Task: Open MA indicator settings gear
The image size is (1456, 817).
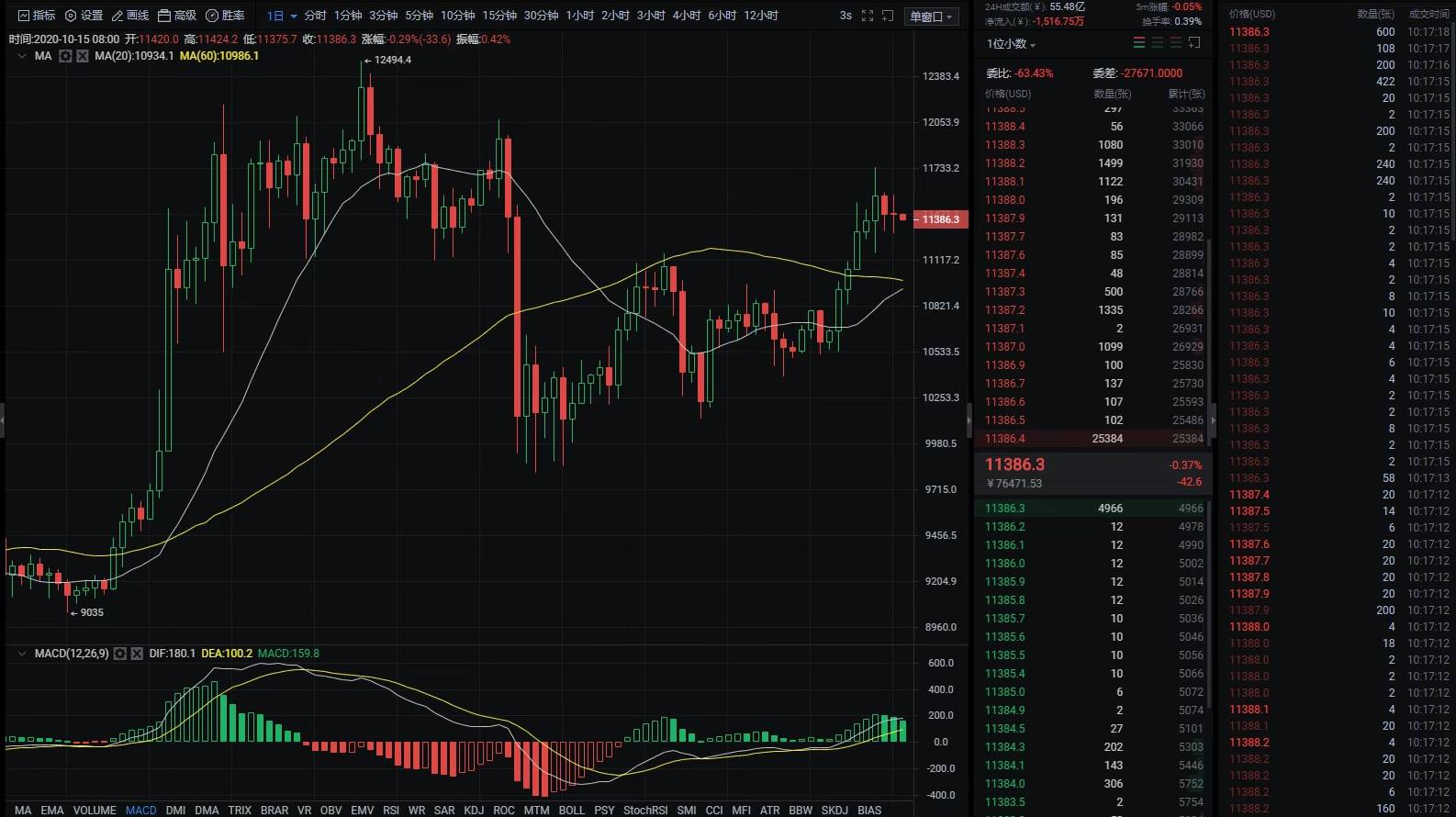Action: 65,56
